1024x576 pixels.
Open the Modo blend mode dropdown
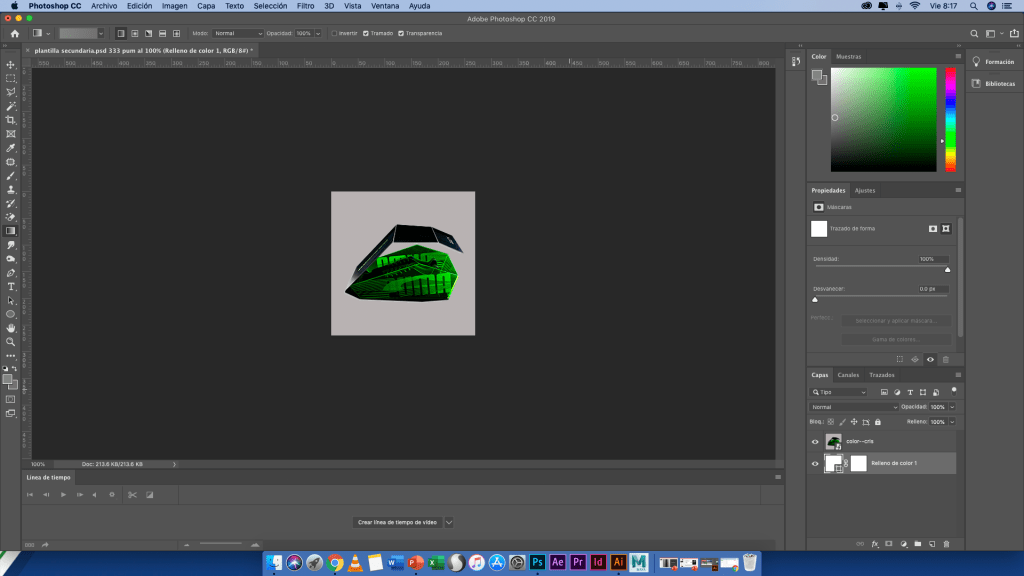pos(239,33)
